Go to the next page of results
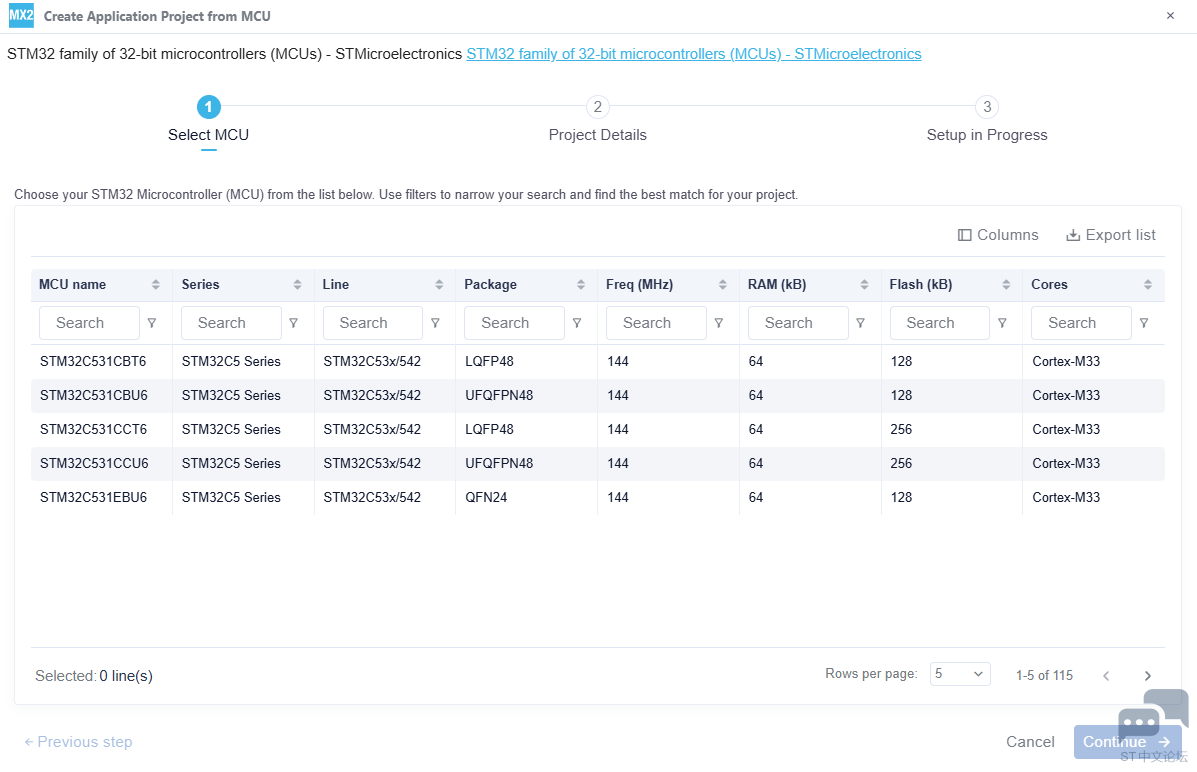 coord(1147,676)
